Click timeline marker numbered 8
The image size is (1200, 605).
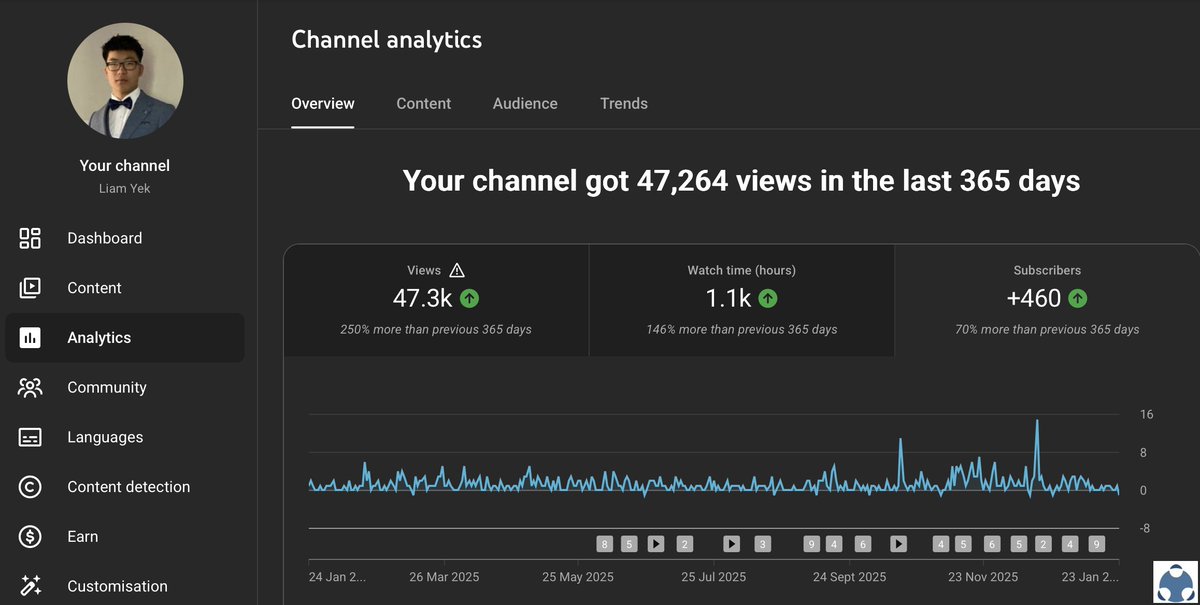coord(604,544)
